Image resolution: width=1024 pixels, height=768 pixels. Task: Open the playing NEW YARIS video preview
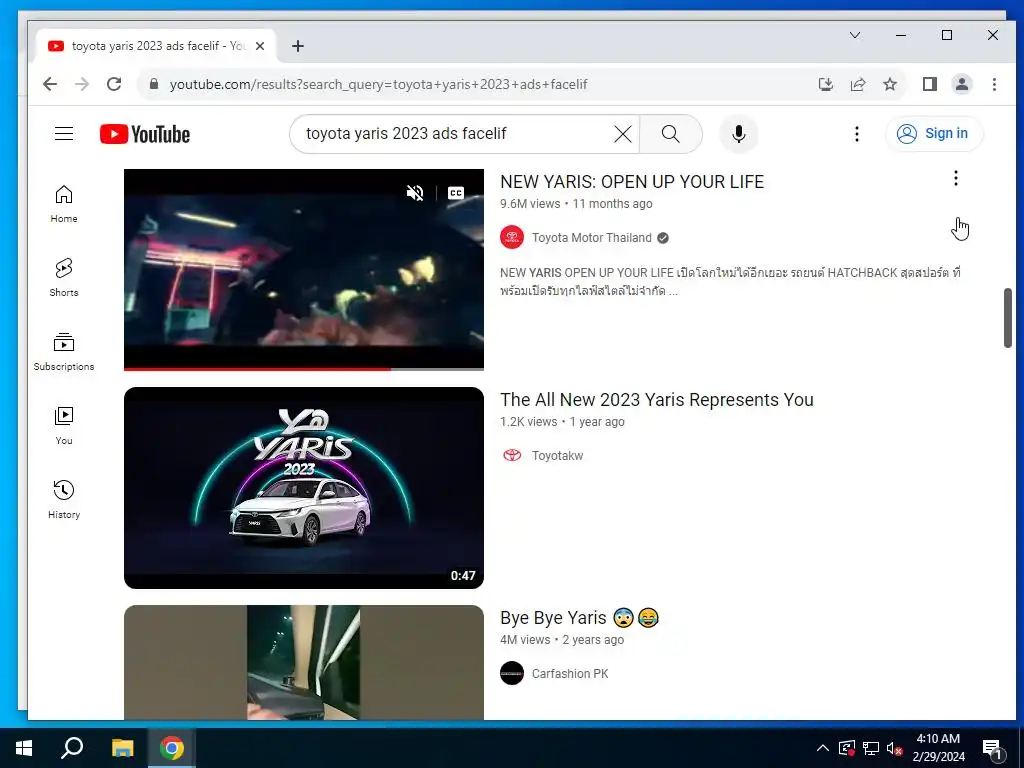[304, 269]
